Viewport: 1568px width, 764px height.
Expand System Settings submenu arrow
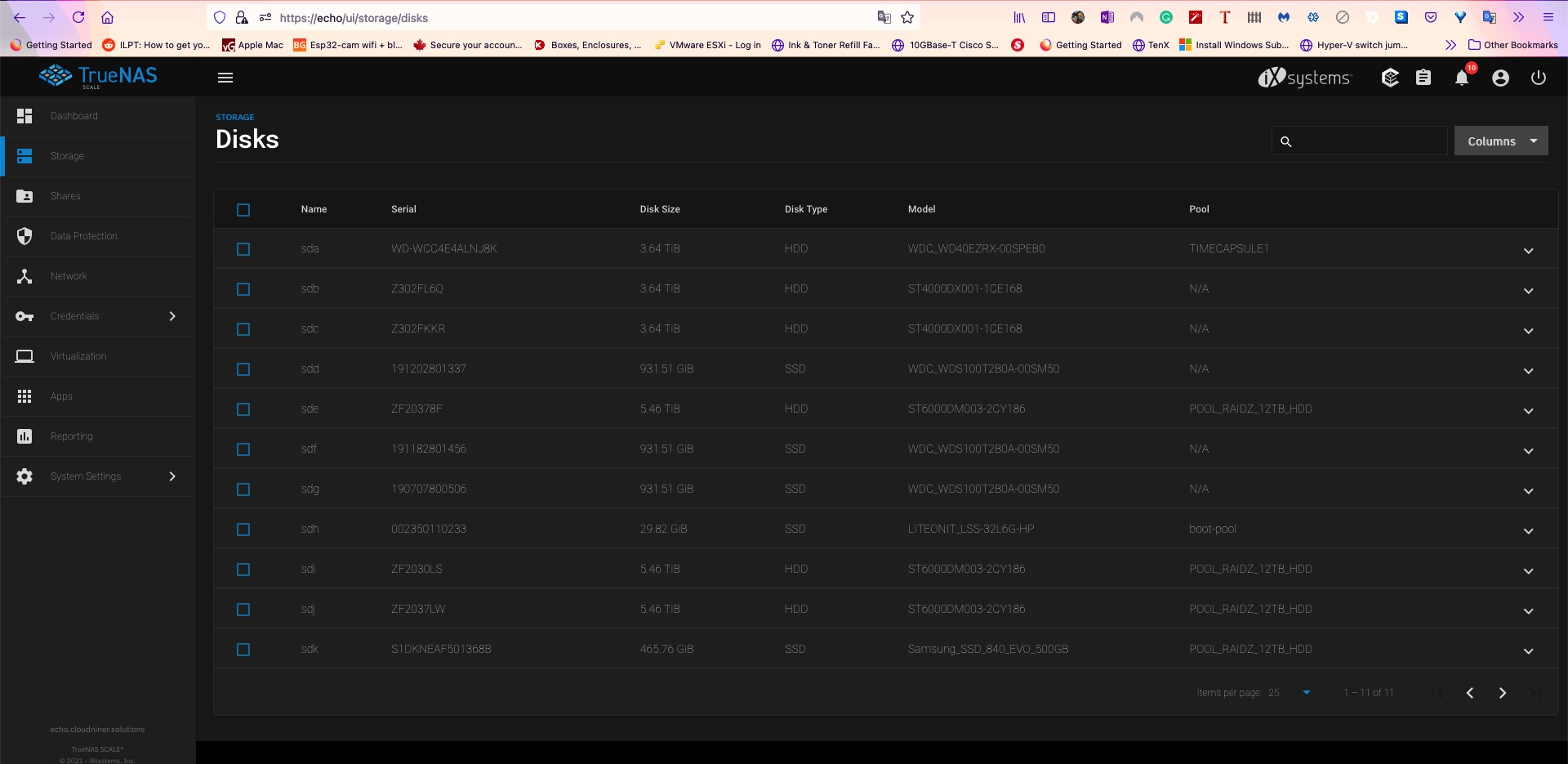pos(172,476)
